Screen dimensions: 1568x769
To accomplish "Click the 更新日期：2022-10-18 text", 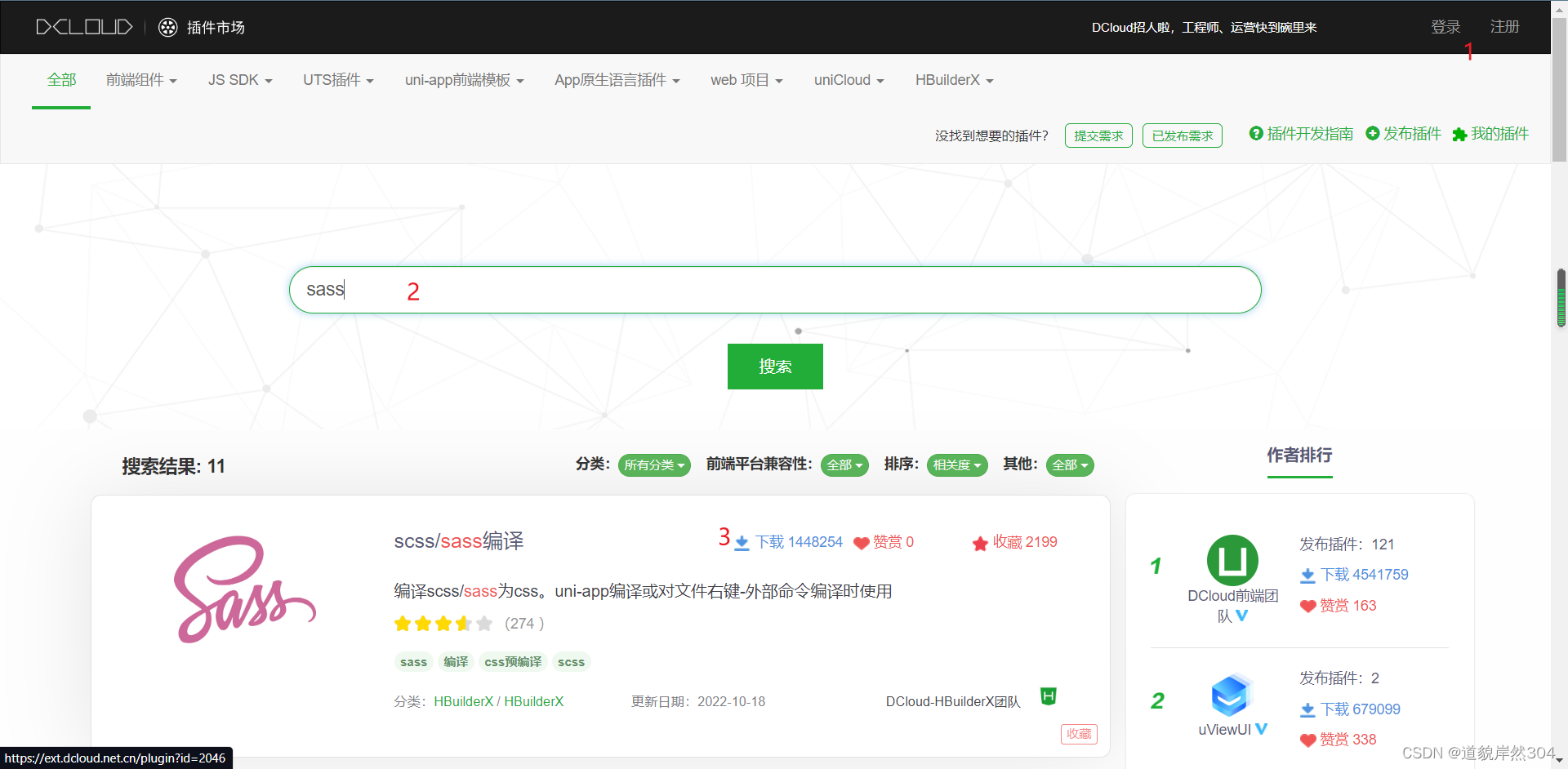I will 698,702.
